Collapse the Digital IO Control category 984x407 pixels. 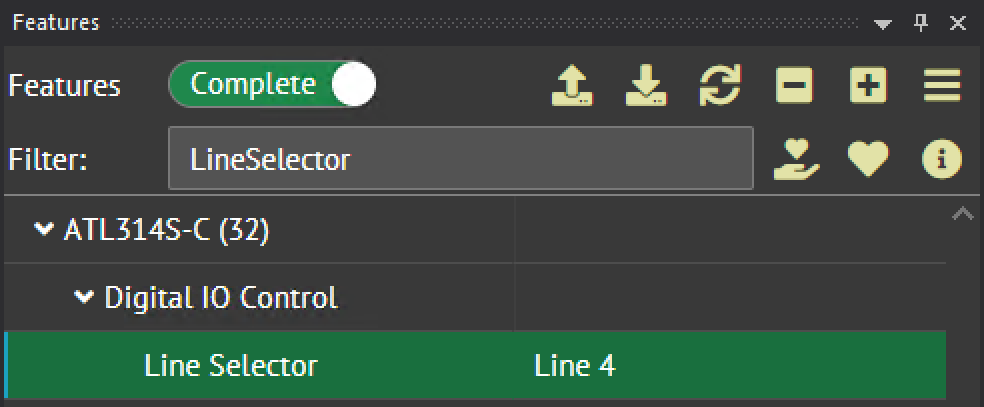[x=84, y=297]
